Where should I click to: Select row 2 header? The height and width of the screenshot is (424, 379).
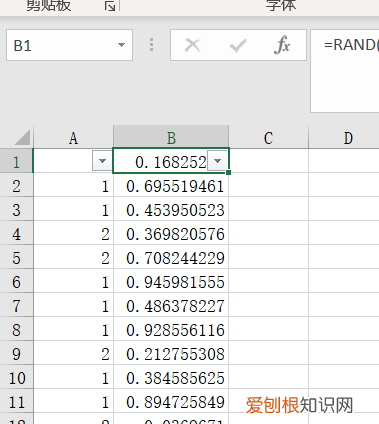(x=16, y=185)
